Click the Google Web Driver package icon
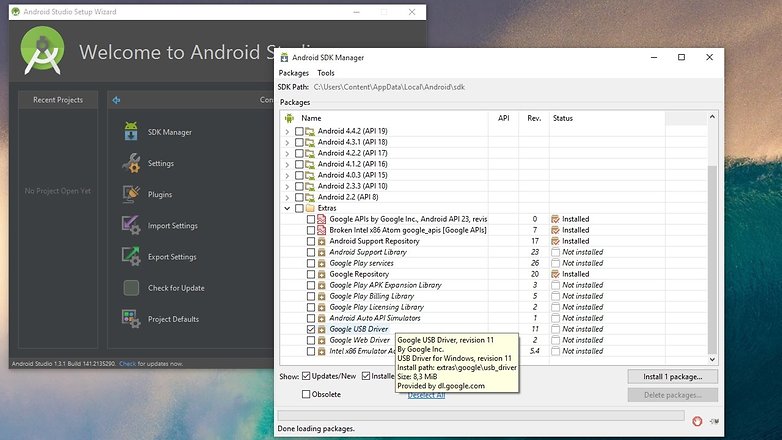This screenshot has height=440, width=782. coord(322,340)
